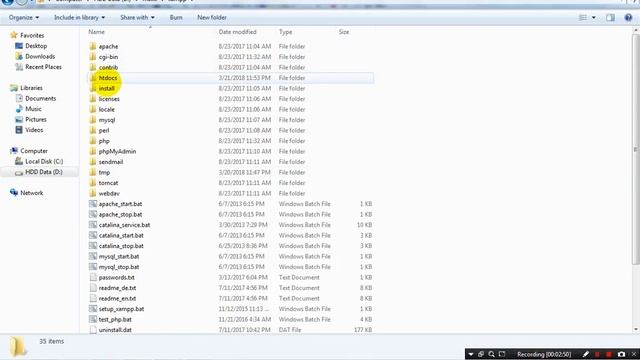Select the catalina_service.bat file icon
This screenshot has height=360, width=640.
[93, 225]
